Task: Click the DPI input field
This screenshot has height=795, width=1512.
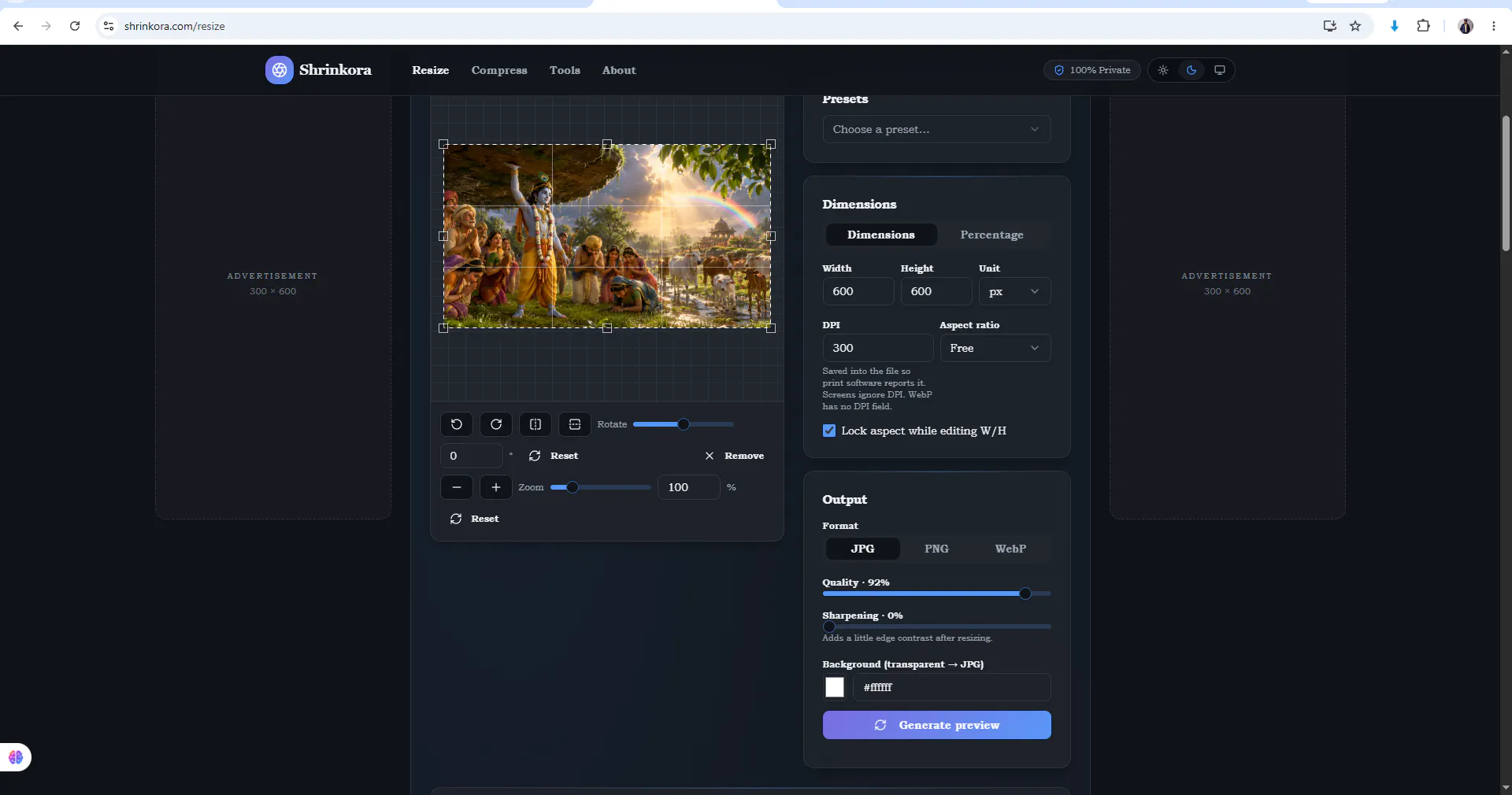Action: pos(878,348)
